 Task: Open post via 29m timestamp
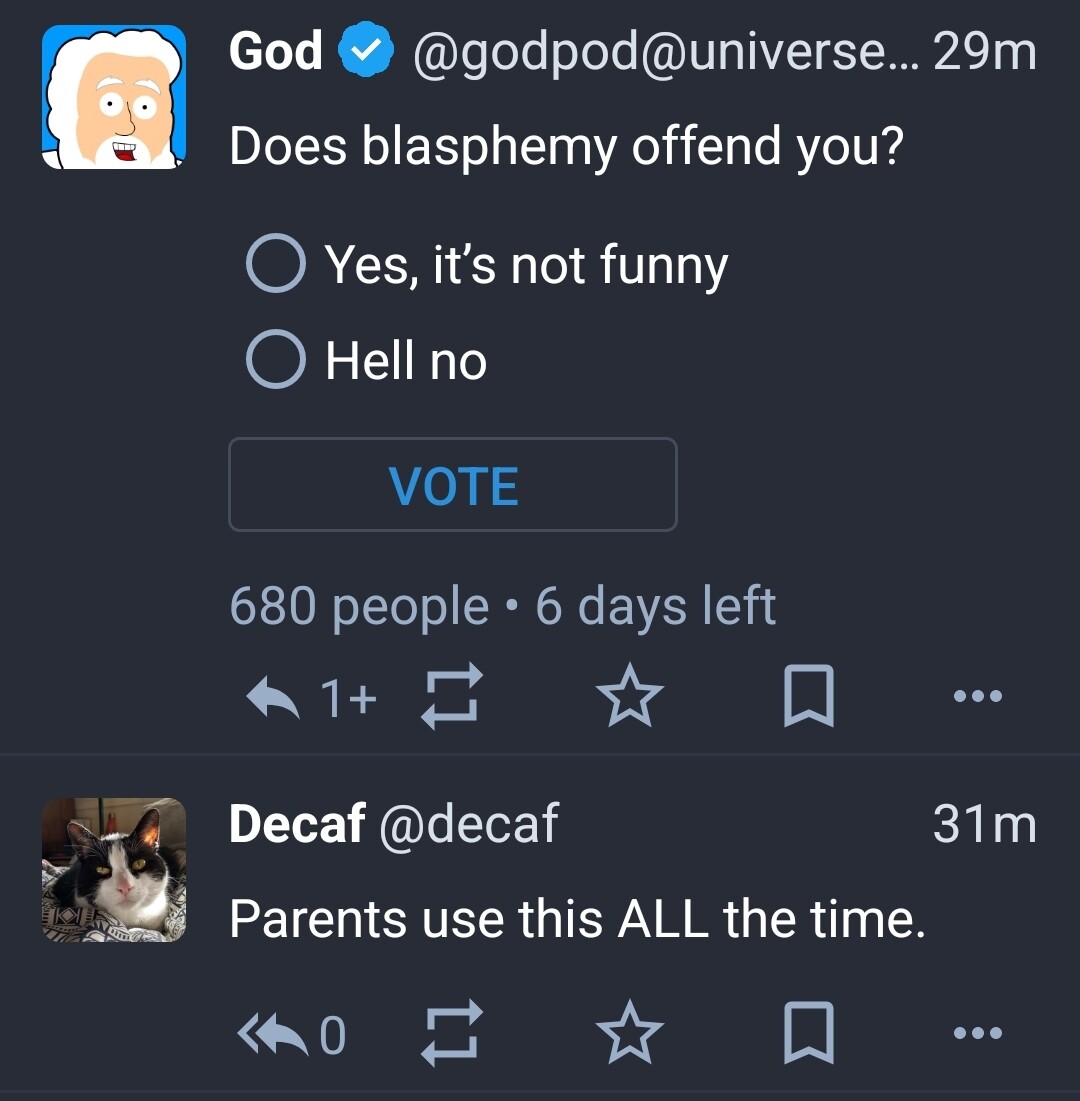(x=984, y=52)
